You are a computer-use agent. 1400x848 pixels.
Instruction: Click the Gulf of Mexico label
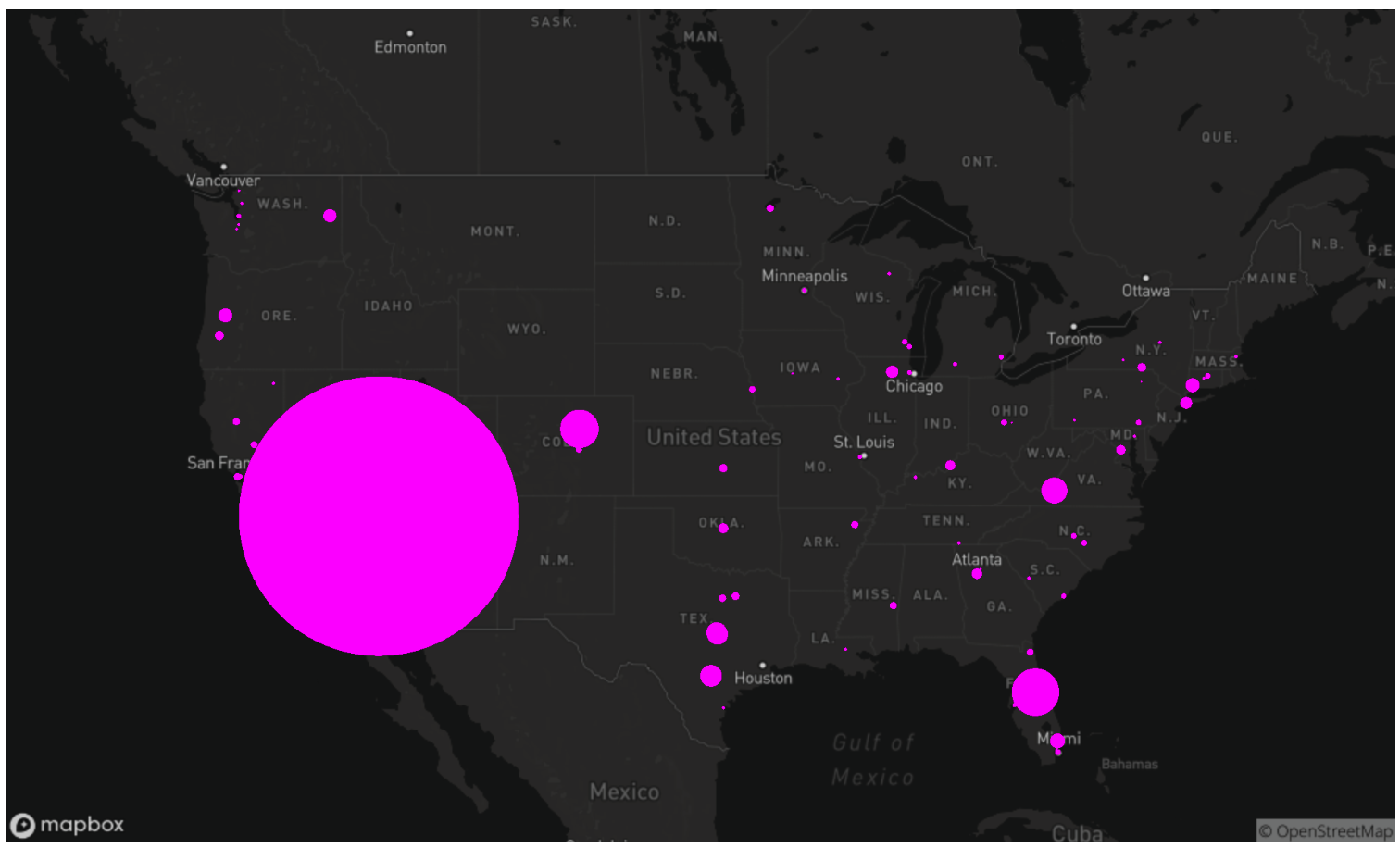pos(872,759)
